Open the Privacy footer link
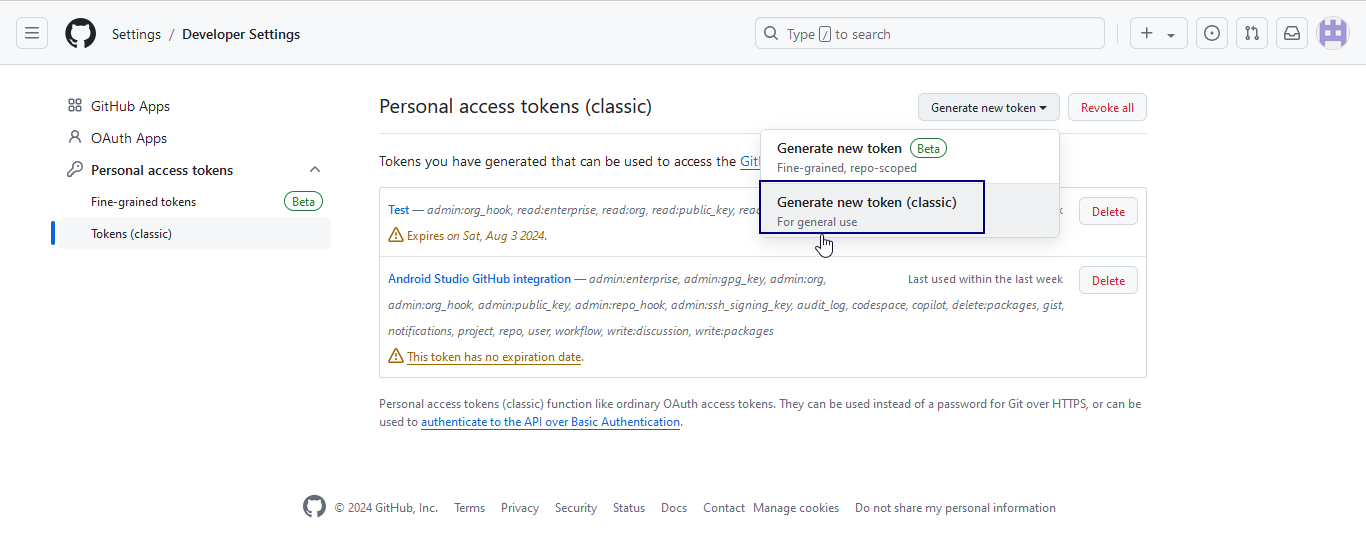 tap(520, 508)
